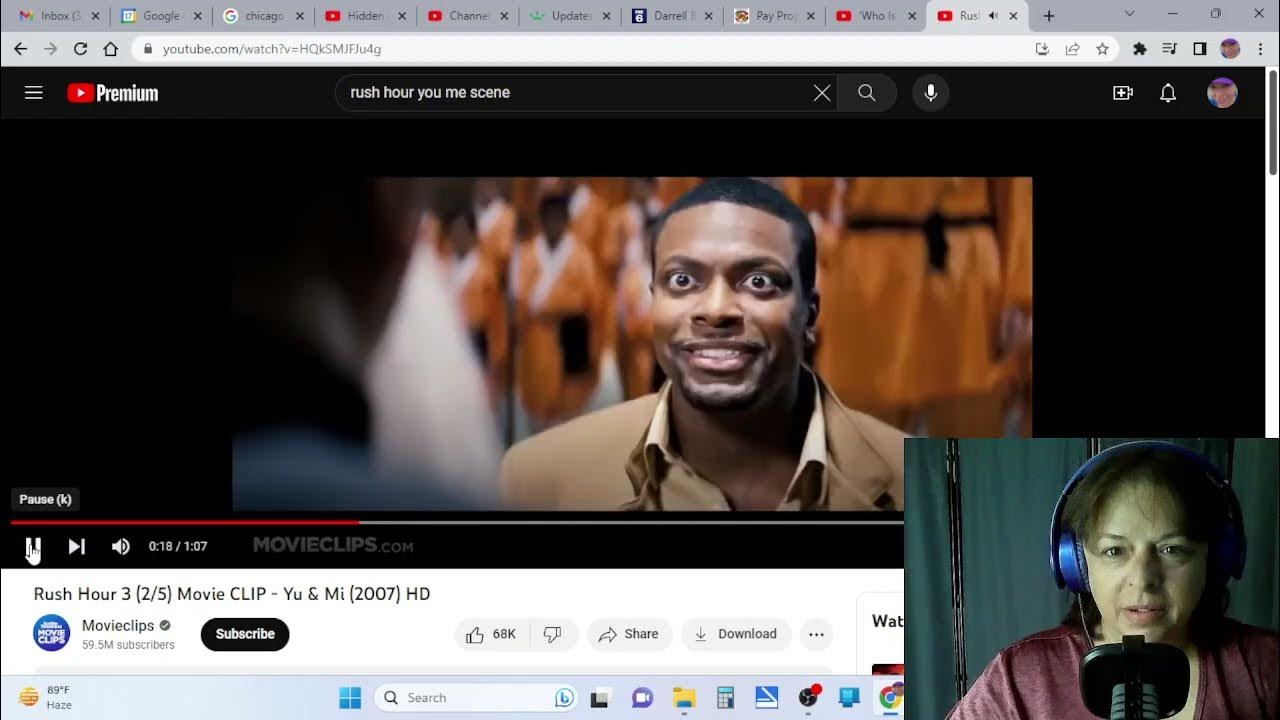Open Chrome three-dot menu

[x=1260, y=49]
